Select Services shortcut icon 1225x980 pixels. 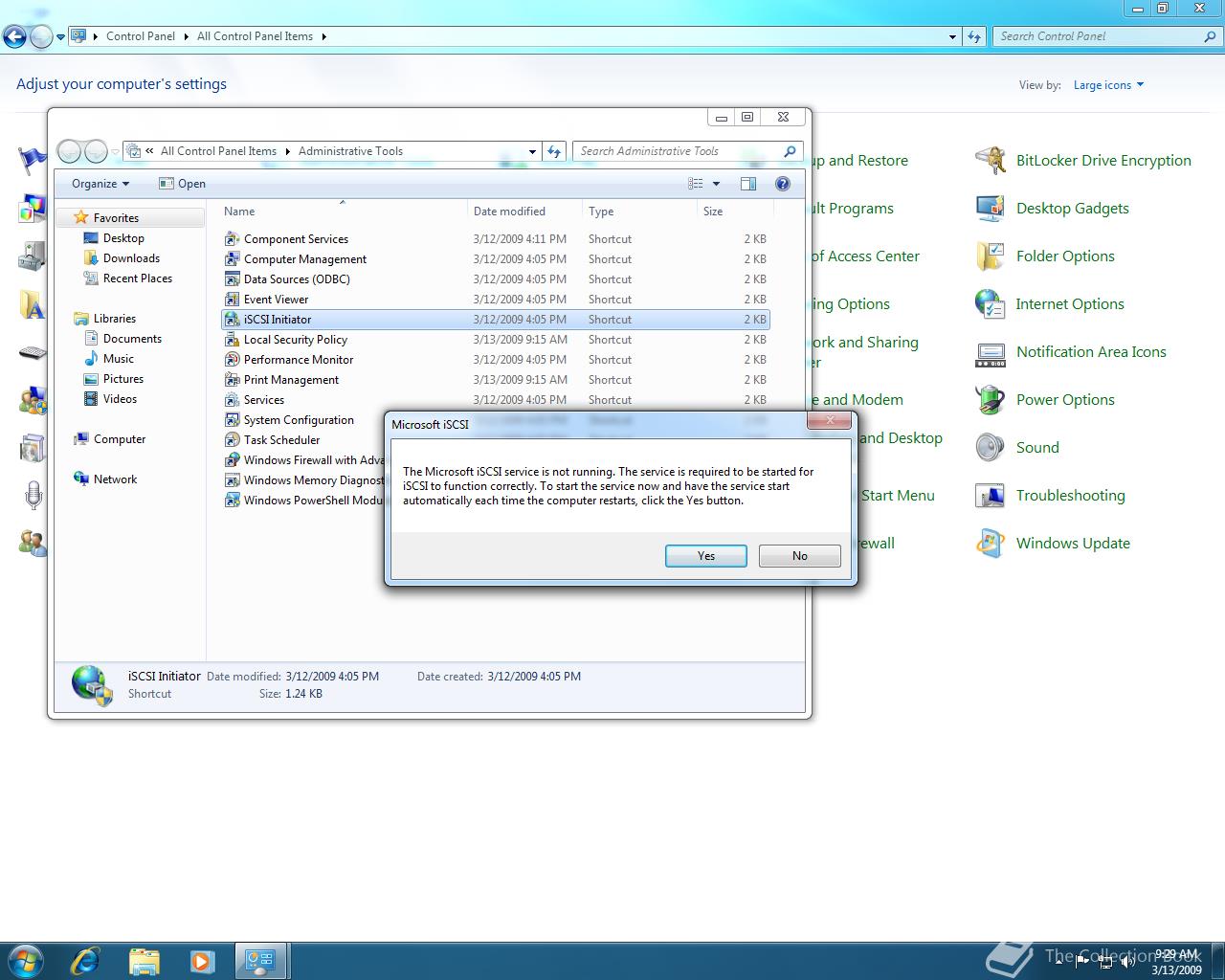coord(232,400)
